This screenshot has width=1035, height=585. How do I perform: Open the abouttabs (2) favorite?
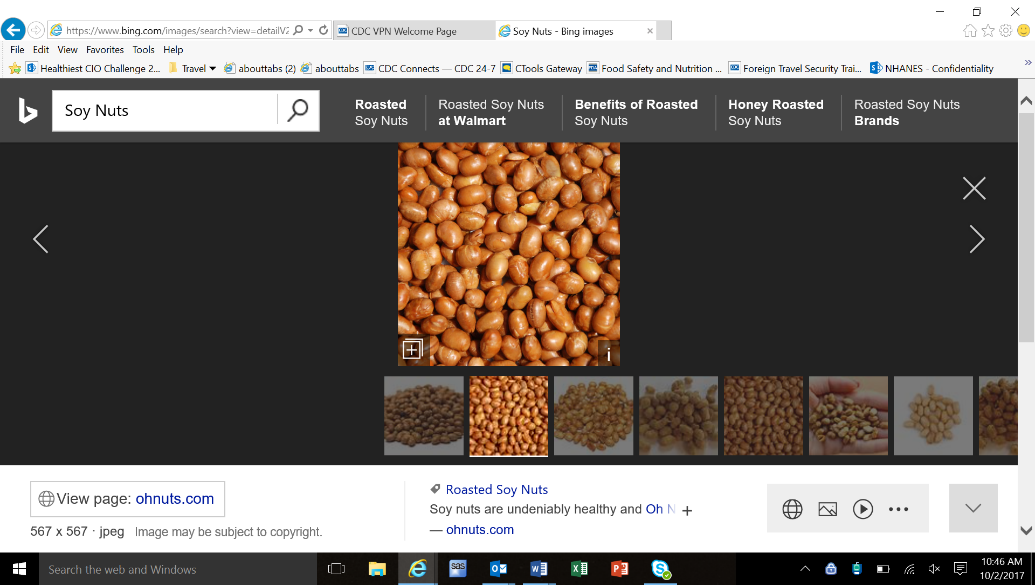click(x=260, y=68)
